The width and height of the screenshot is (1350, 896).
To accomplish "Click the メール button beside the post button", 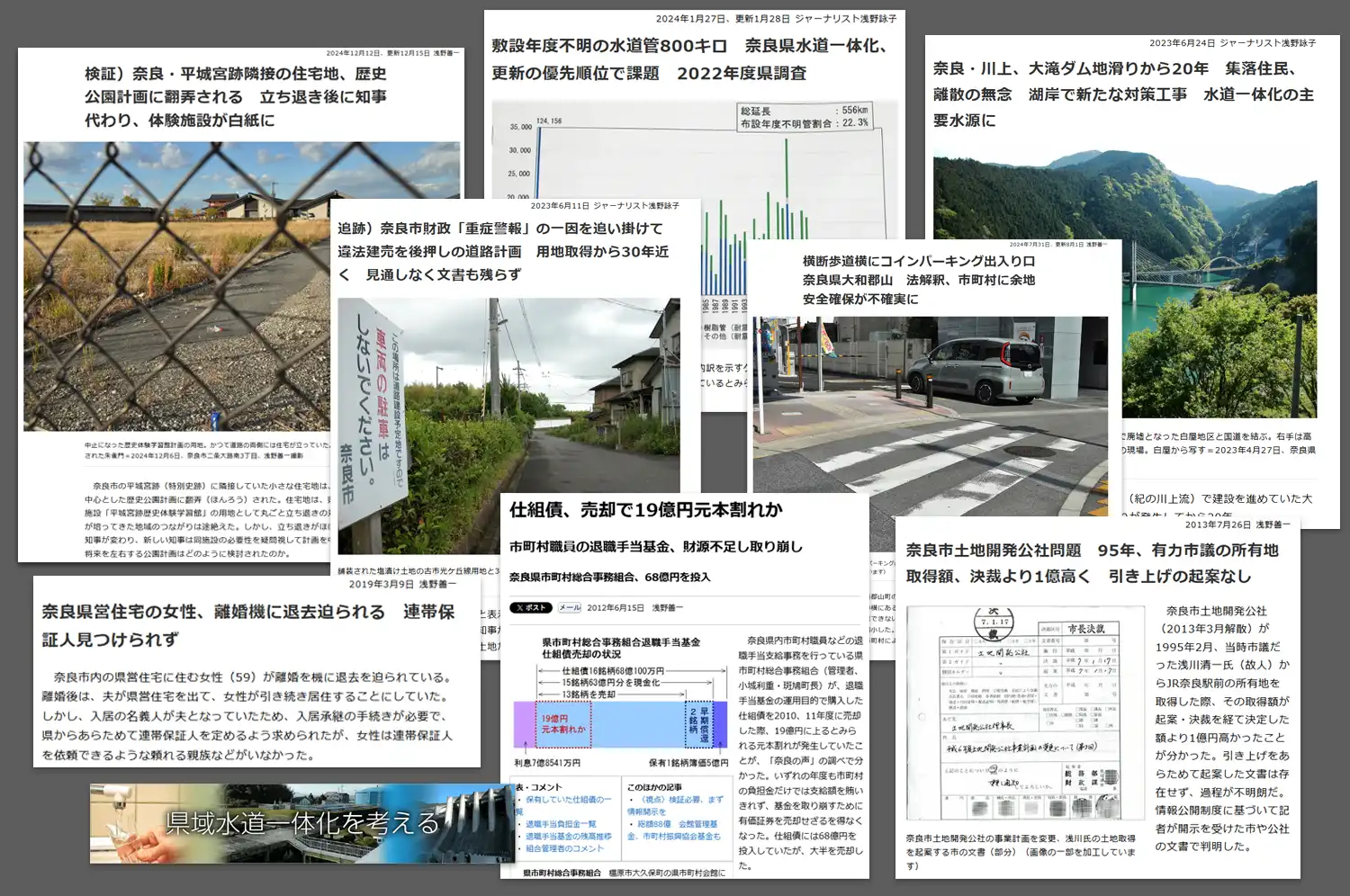I will point(570,607).
